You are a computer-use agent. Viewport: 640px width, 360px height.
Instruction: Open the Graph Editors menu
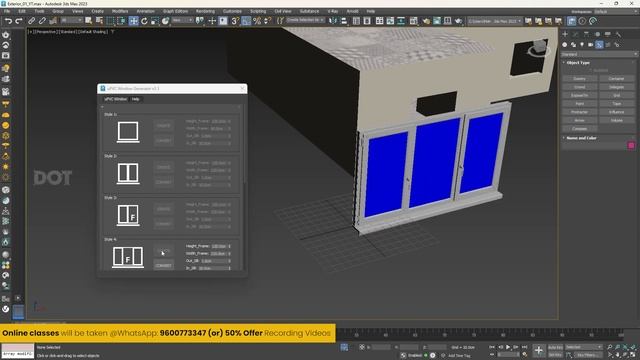(x=176, y=11)
